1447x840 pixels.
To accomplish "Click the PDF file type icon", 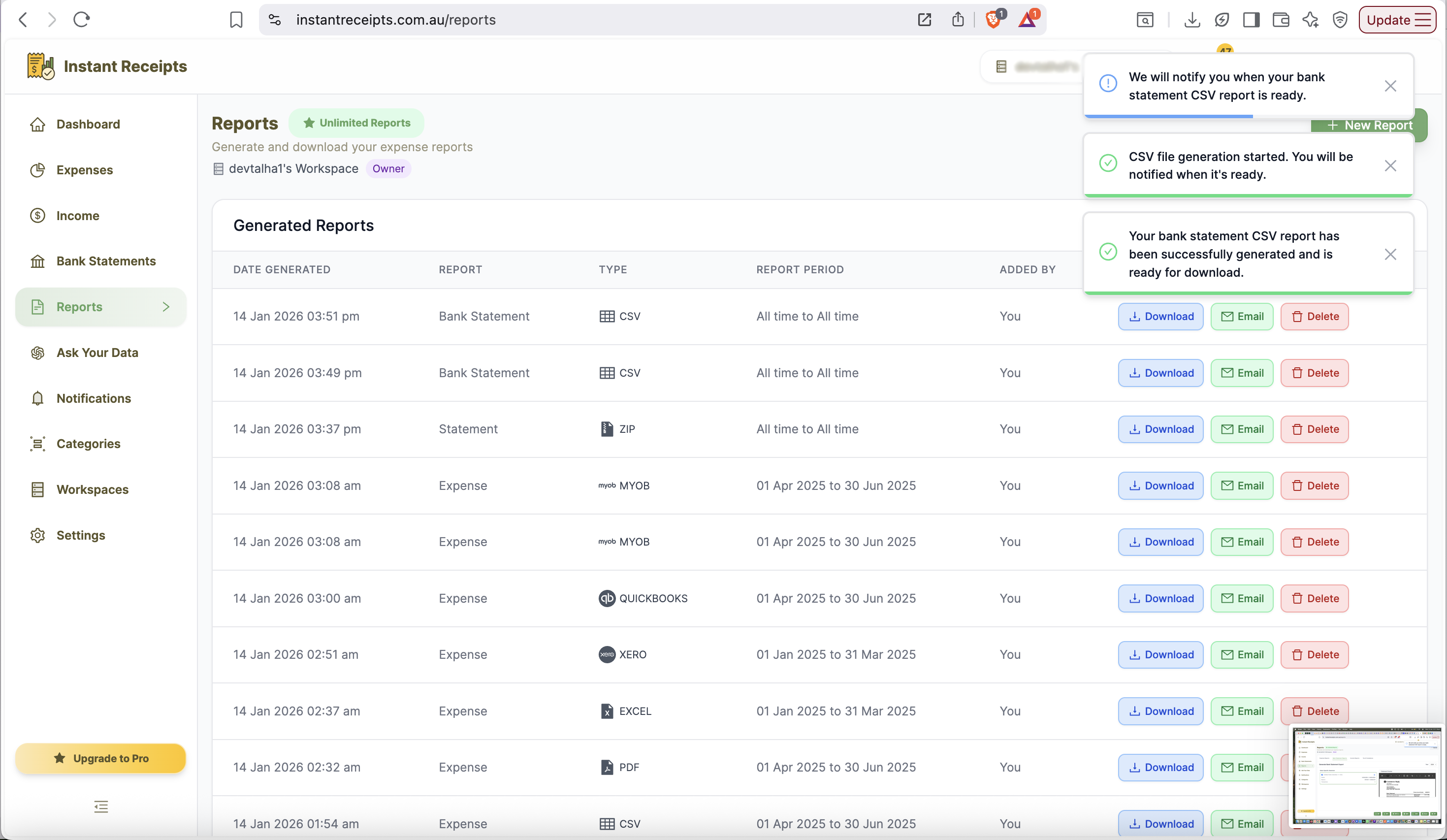I will coord(607,768).
